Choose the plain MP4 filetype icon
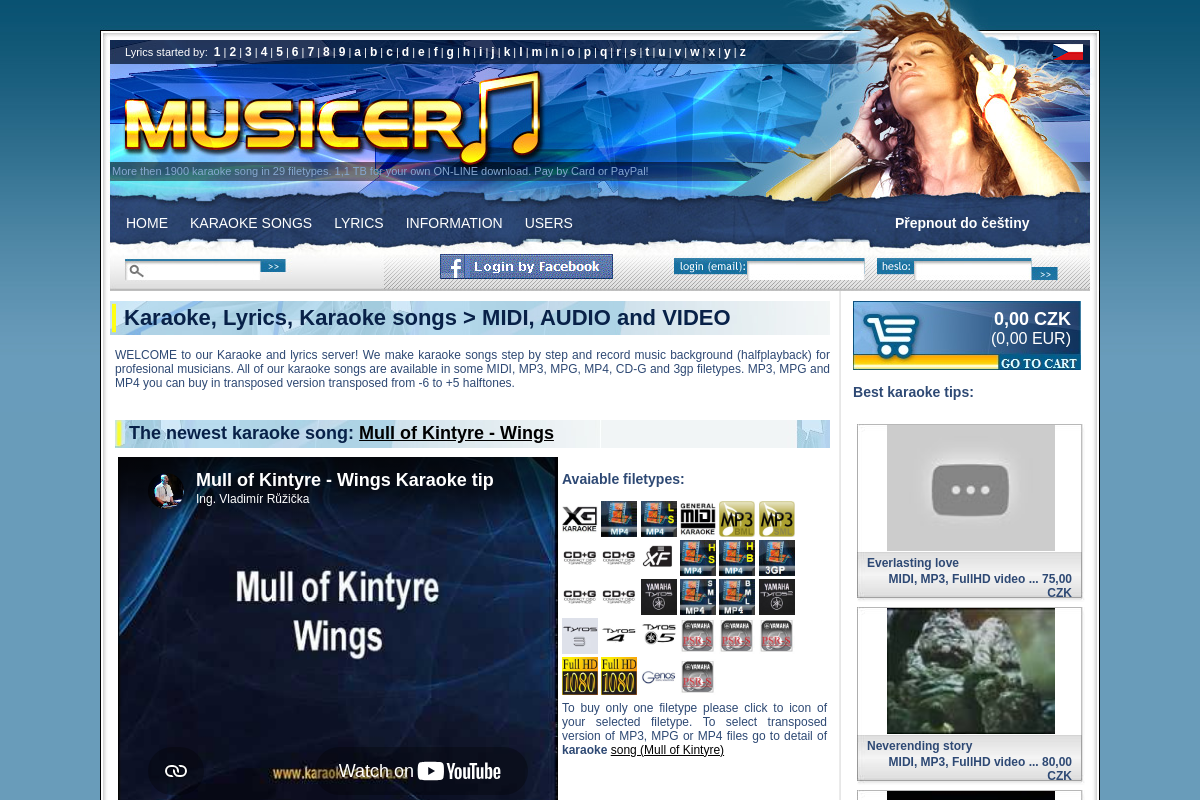1200x800 pixels. pyautogui.click(x=619, y=519)
